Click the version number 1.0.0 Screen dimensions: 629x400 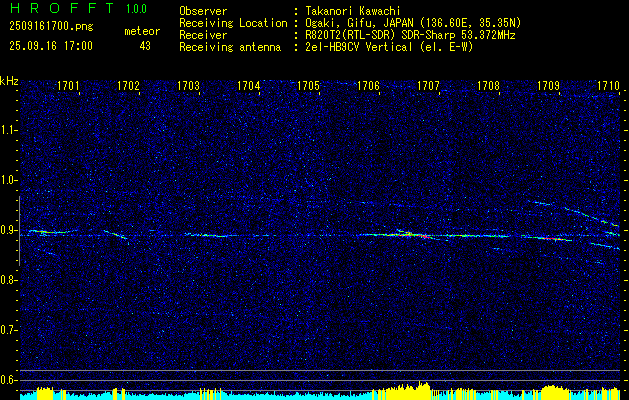point(136,9)
